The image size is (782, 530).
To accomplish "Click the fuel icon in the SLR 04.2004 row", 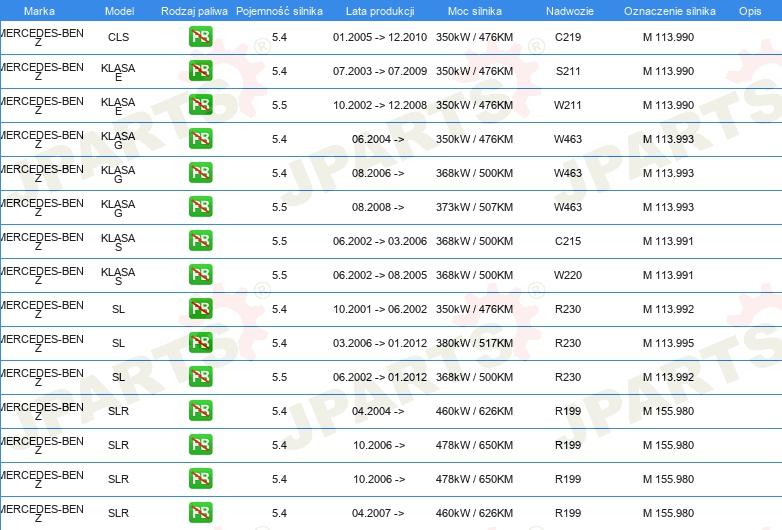I will [x=200, y=410].
